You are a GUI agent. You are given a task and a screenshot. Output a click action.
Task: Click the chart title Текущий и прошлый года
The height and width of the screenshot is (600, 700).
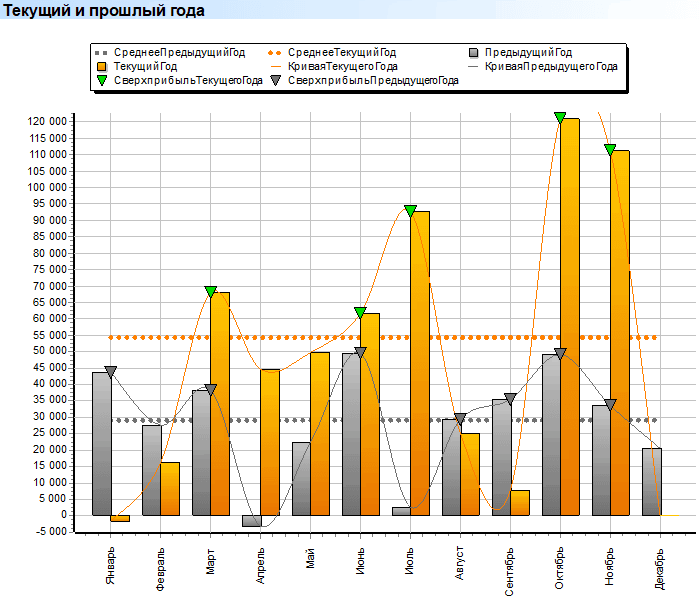104,10
